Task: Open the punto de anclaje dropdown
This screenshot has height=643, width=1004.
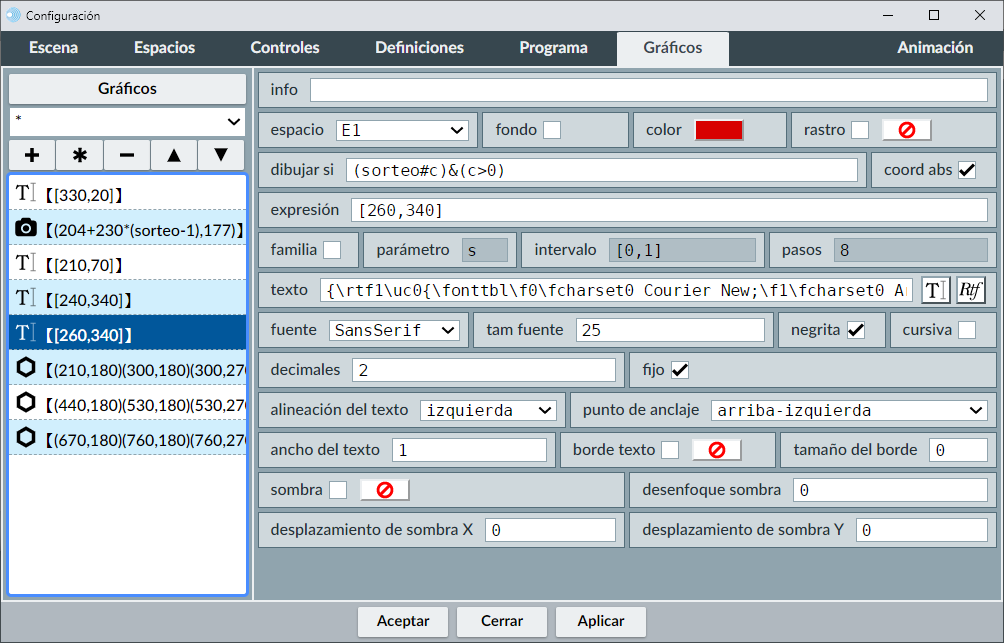Action: (849, 410)
